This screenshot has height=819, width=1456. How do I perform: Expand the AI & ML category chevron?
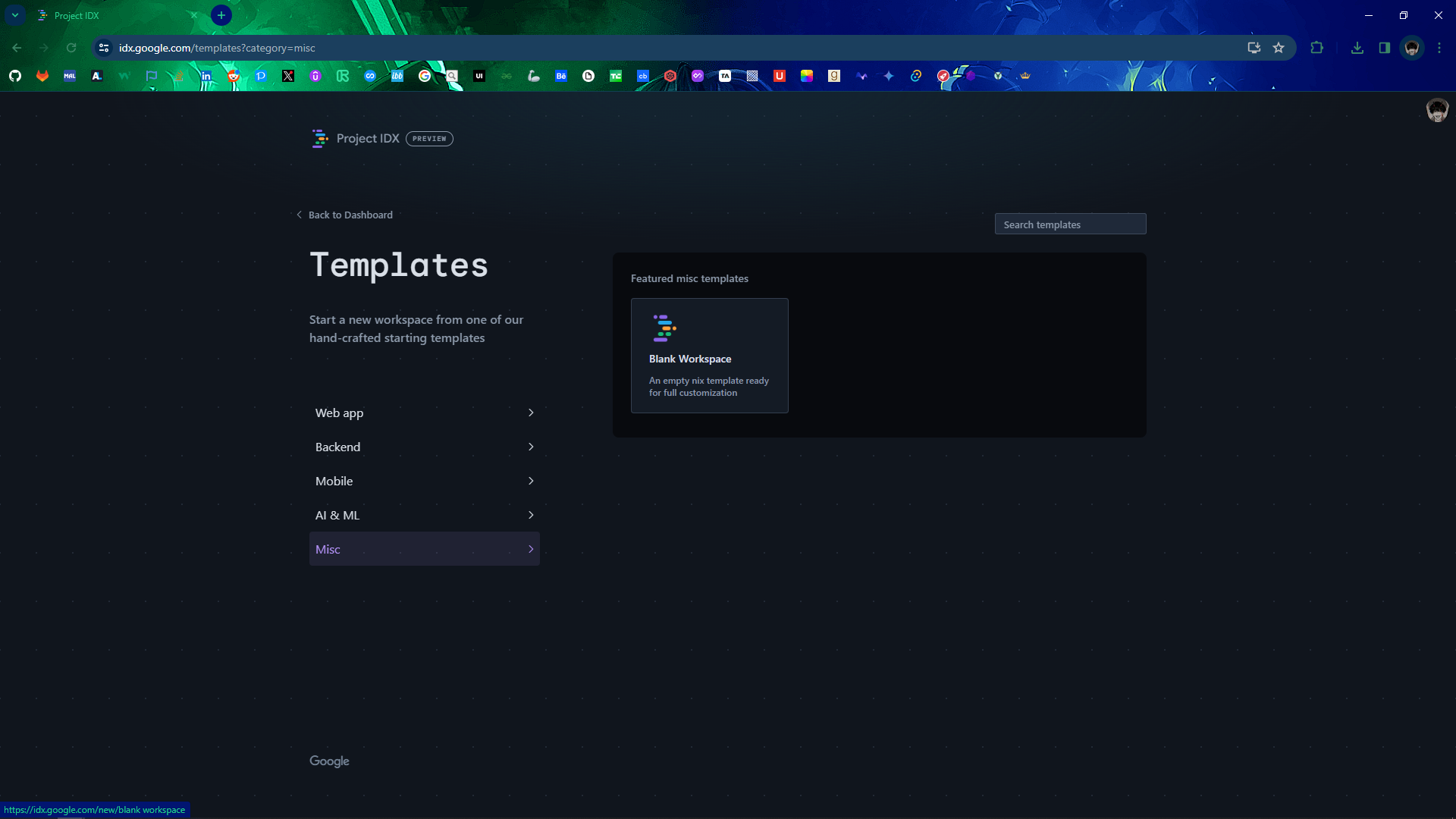531,515
